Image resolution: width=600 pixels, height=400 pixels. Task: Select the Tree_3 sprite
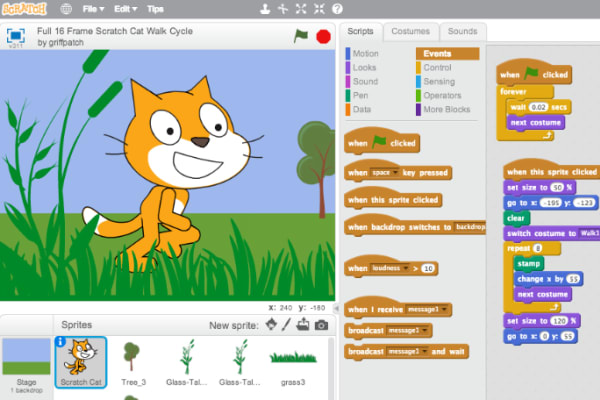tap(132, 362)
